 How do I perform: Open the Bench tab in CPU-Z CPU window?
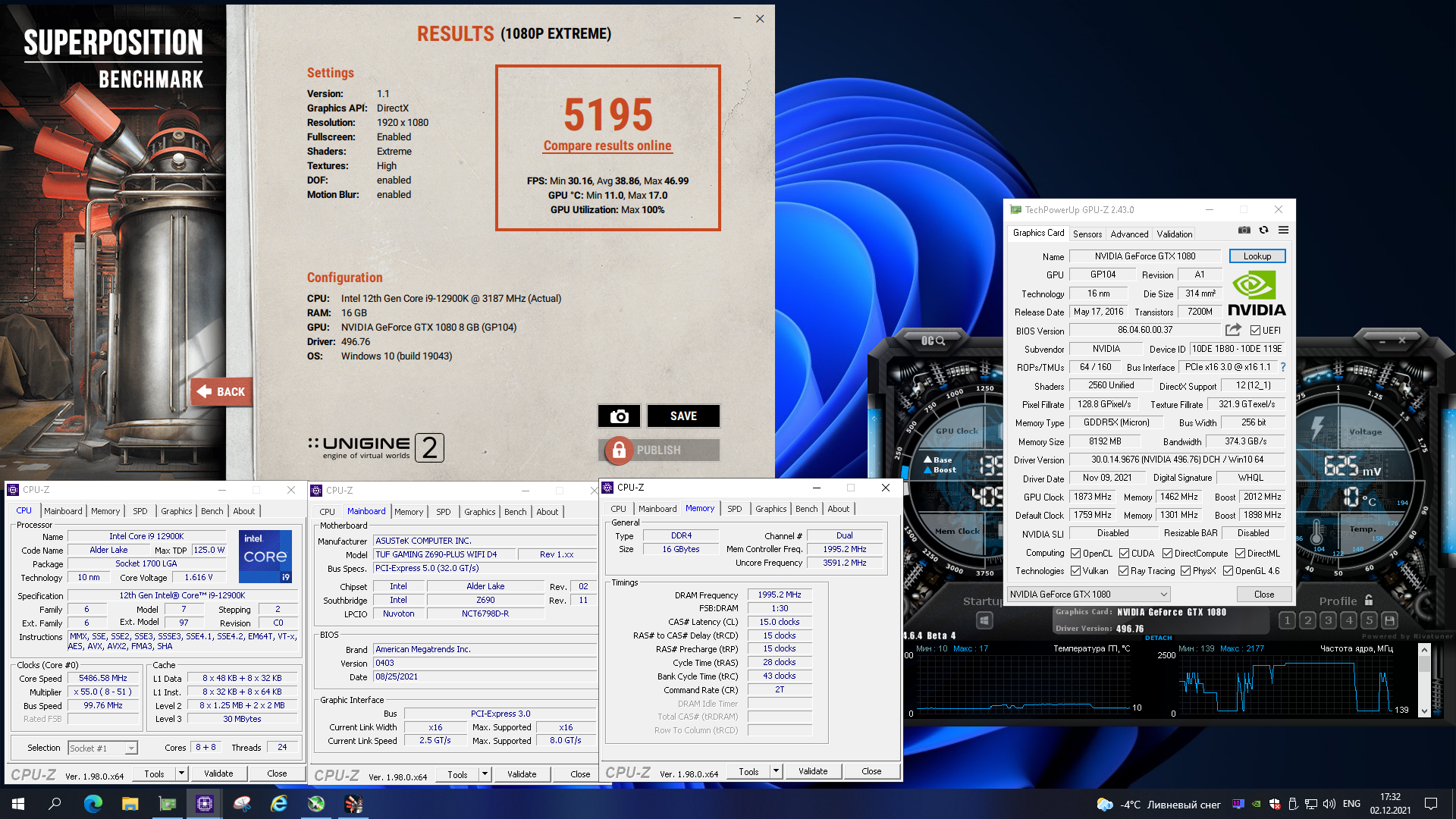(x=212, y=511)
